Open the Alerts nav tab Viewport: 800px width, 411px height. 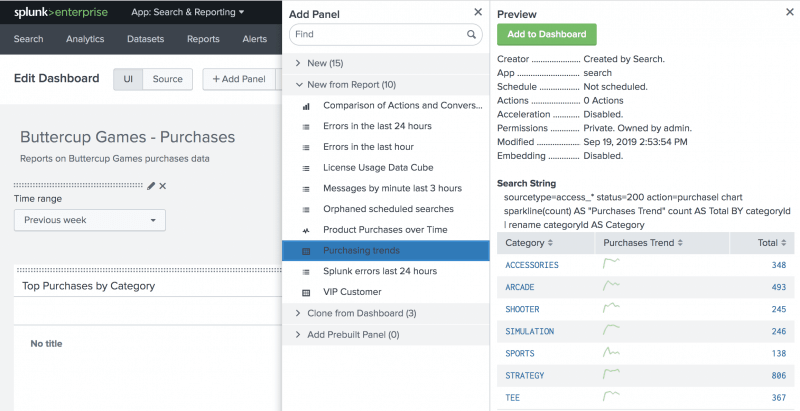pos(255,39)
